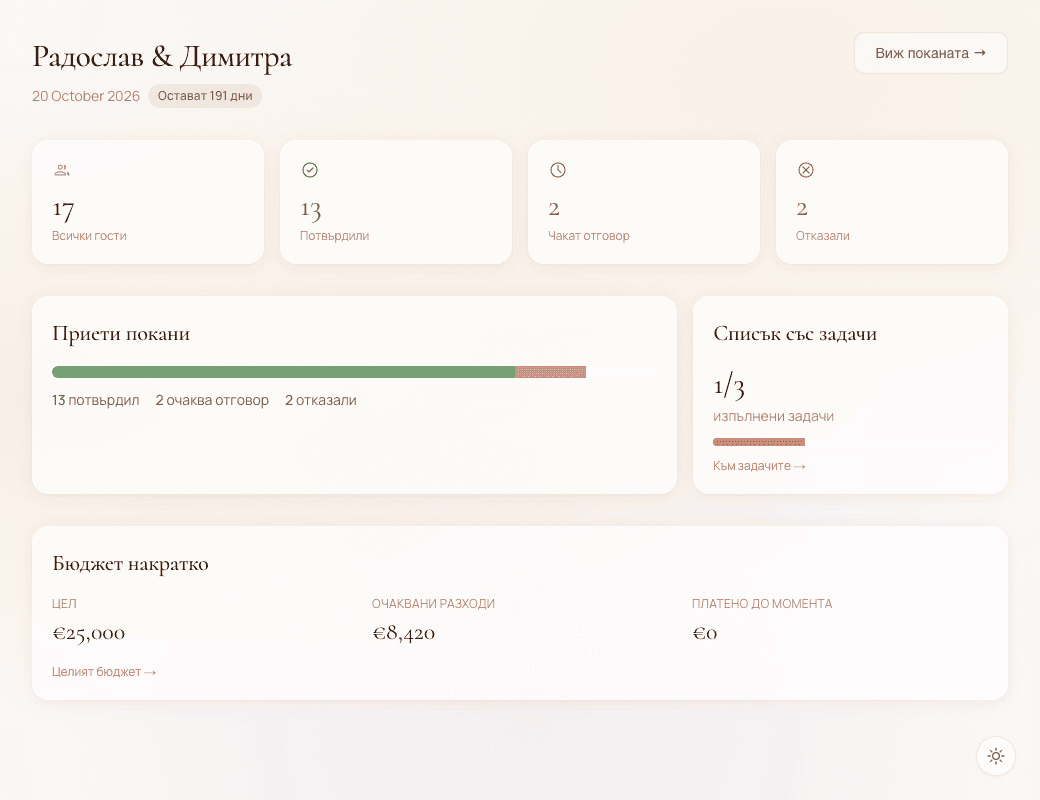Click the ЦЕЛ budget label
Viewport: 1040px width, 800px height.
tap(64, 604)
